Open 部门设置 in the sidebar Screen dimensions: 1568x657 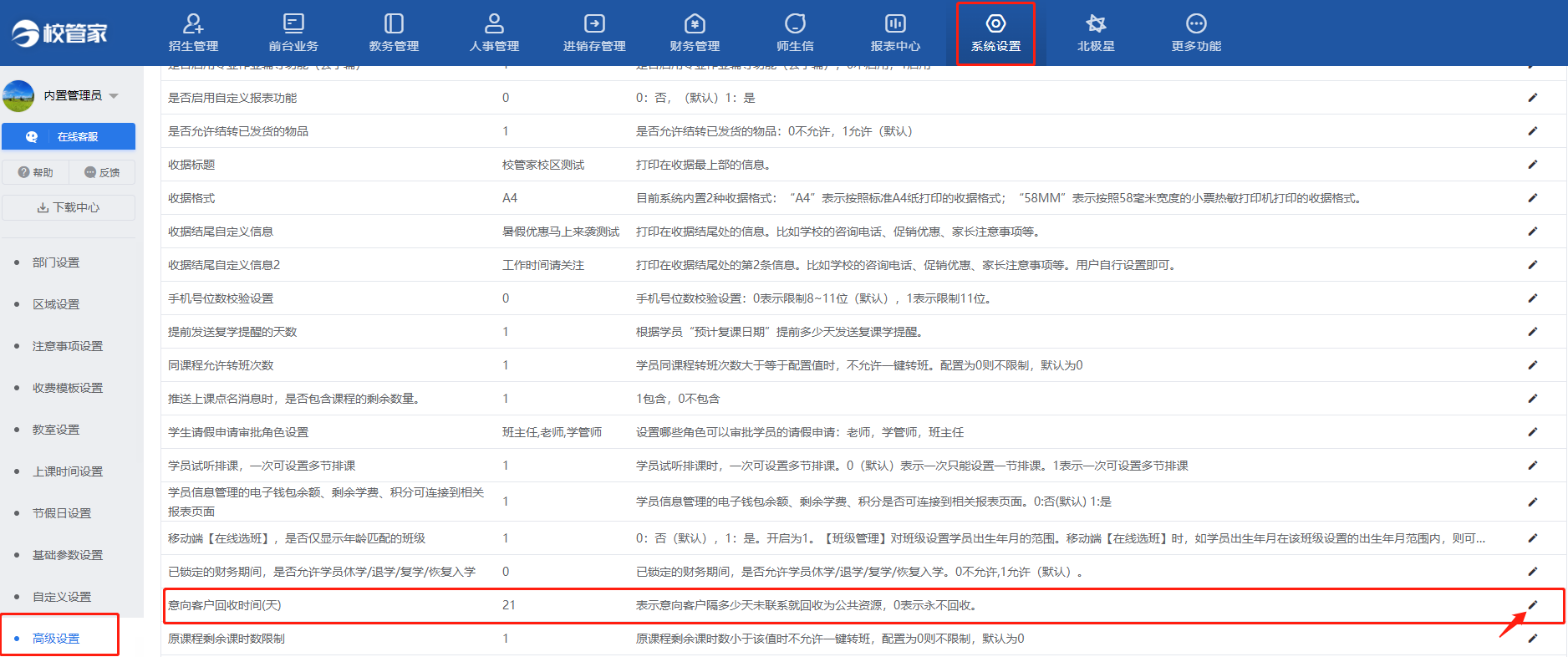pyautogui.click(x=56, y=262)
